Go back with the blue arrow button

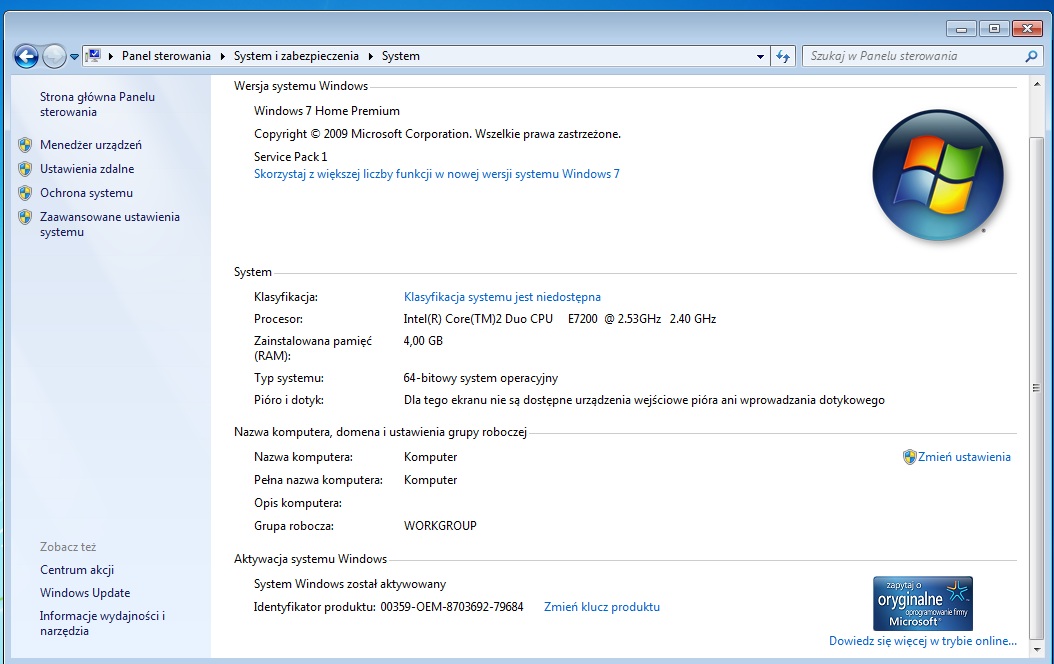coord(26,56)
